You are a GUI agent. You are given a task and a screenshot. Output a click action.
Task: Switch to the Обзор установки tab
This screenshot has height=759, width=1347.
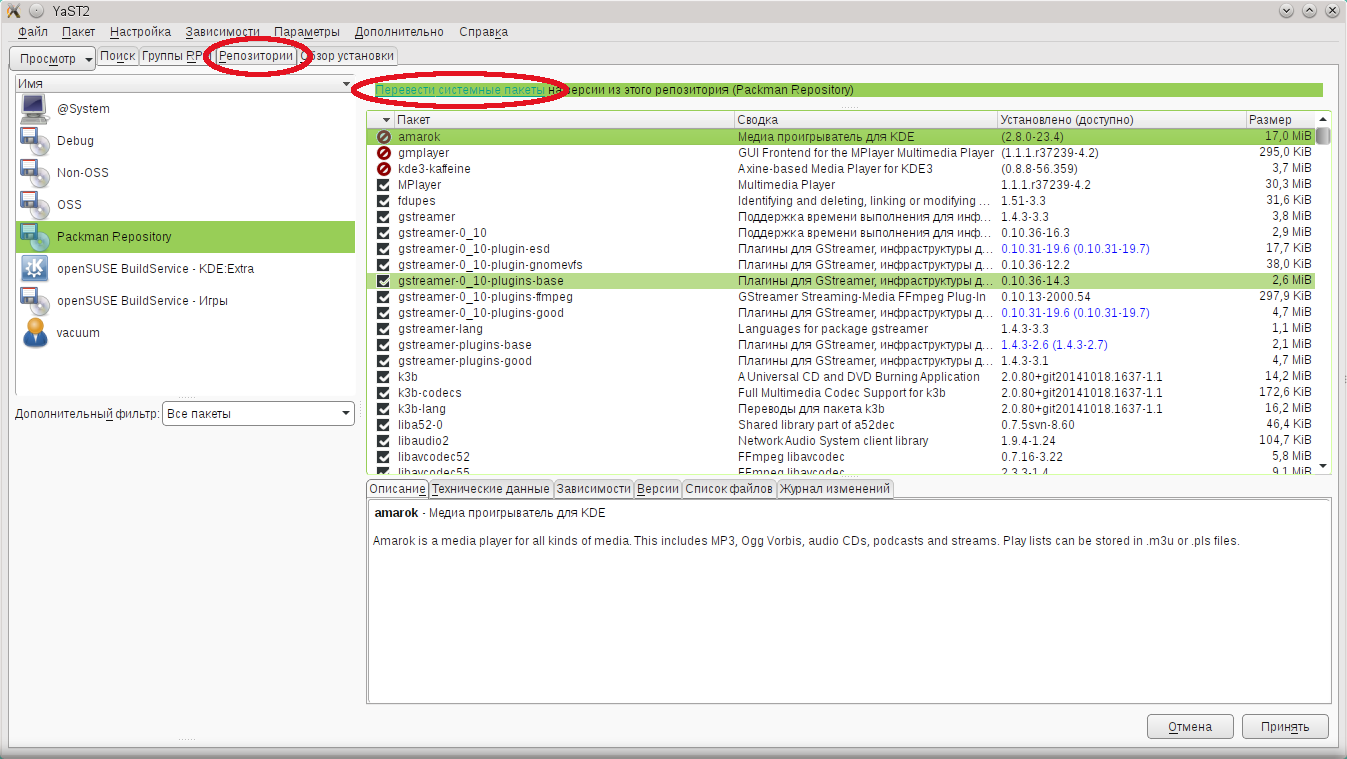[348, 56]
